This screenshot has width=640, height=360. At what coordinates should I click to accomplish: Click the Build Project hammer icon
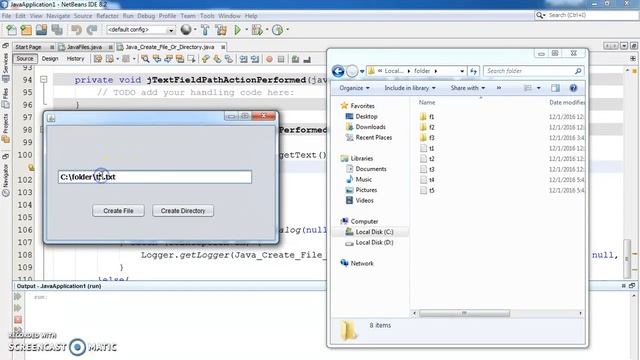205,30
